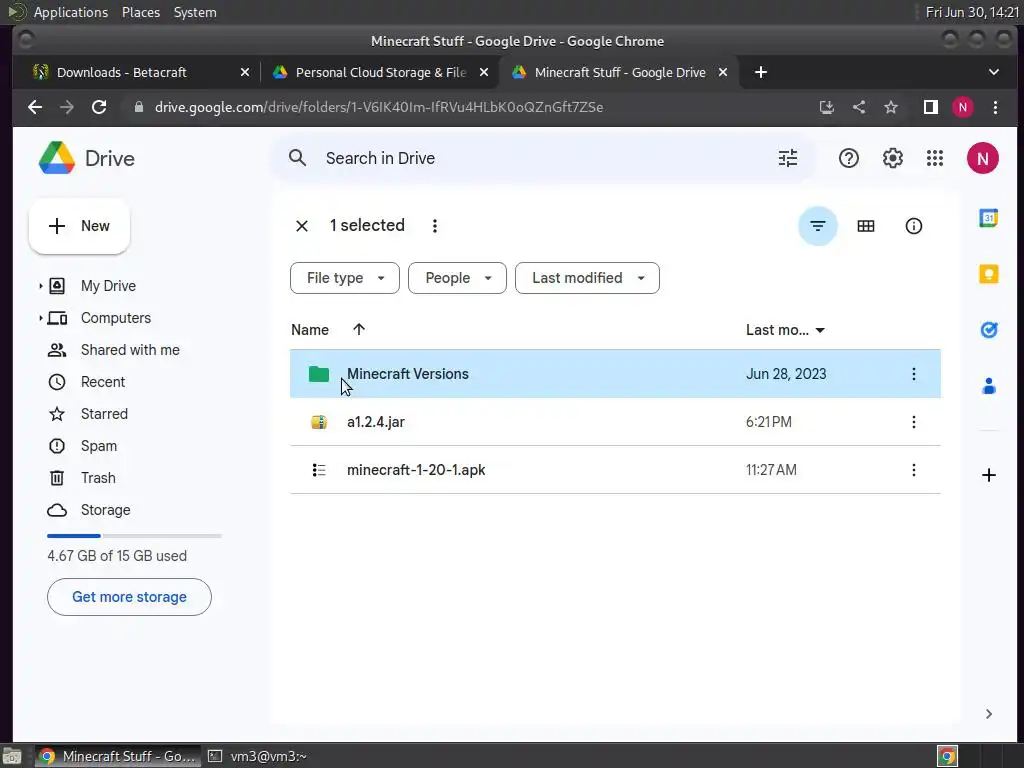Image resolution: width=1024 pixels, height=768 pixels.
Task: Open Google account avatar N in Drive
Action: click(x=982, y=158)
